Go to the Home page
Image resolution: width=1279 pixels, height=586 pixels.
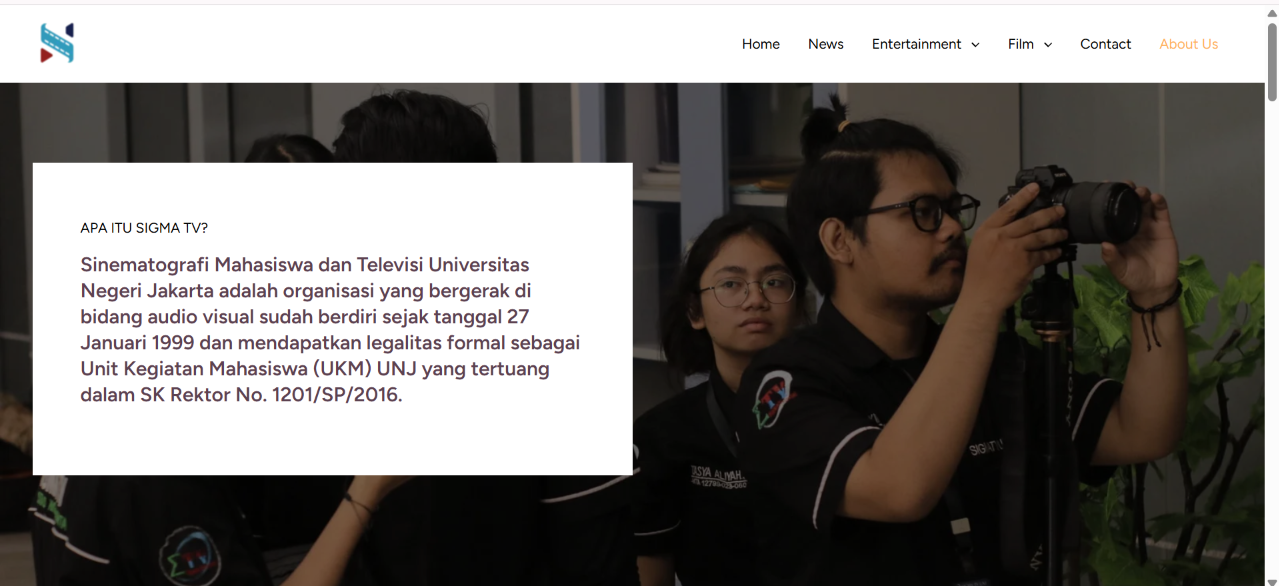tap(760, 44)
